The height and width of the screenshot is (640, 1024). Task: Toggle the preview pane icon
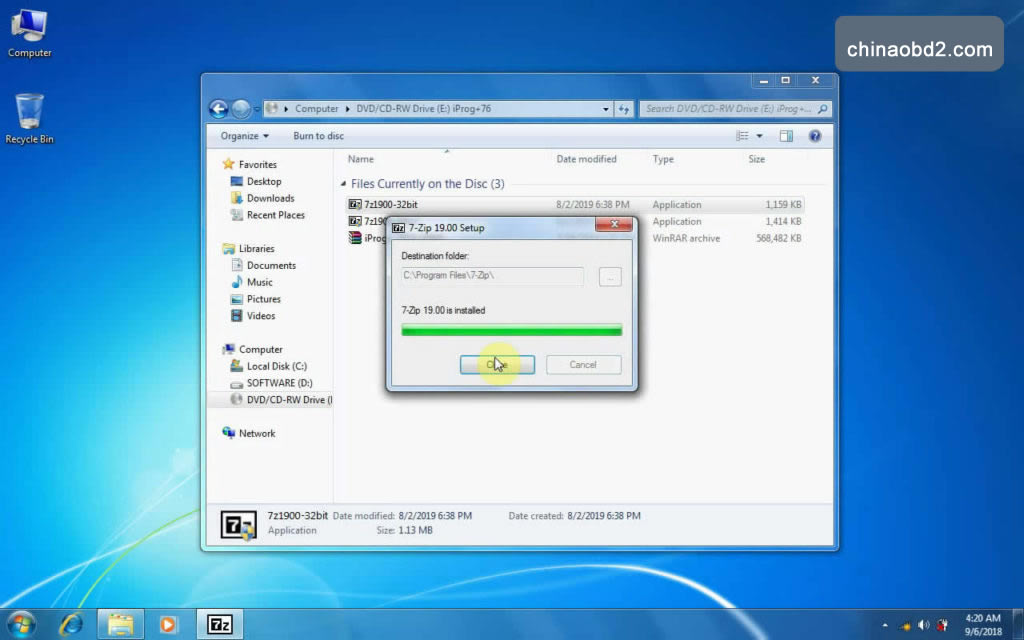[786, 136]
